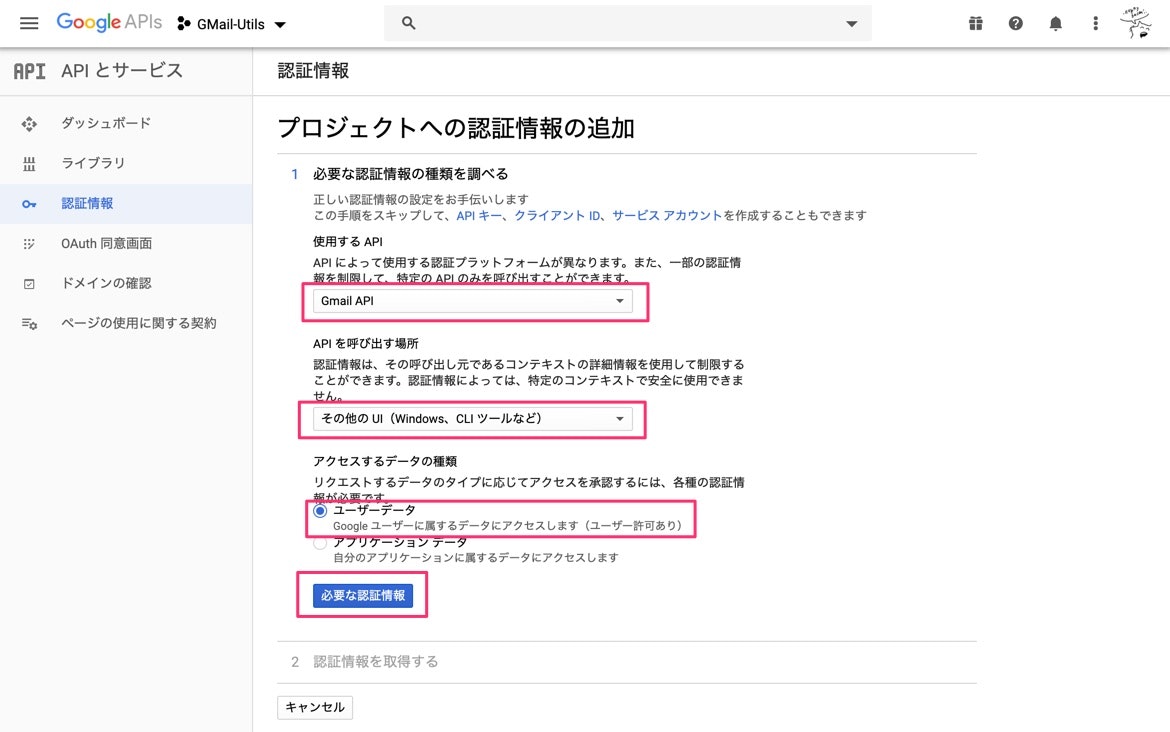This screenshot has width=1170, height=732.
Task: Focus the top search field
Action: pos(628,23)
